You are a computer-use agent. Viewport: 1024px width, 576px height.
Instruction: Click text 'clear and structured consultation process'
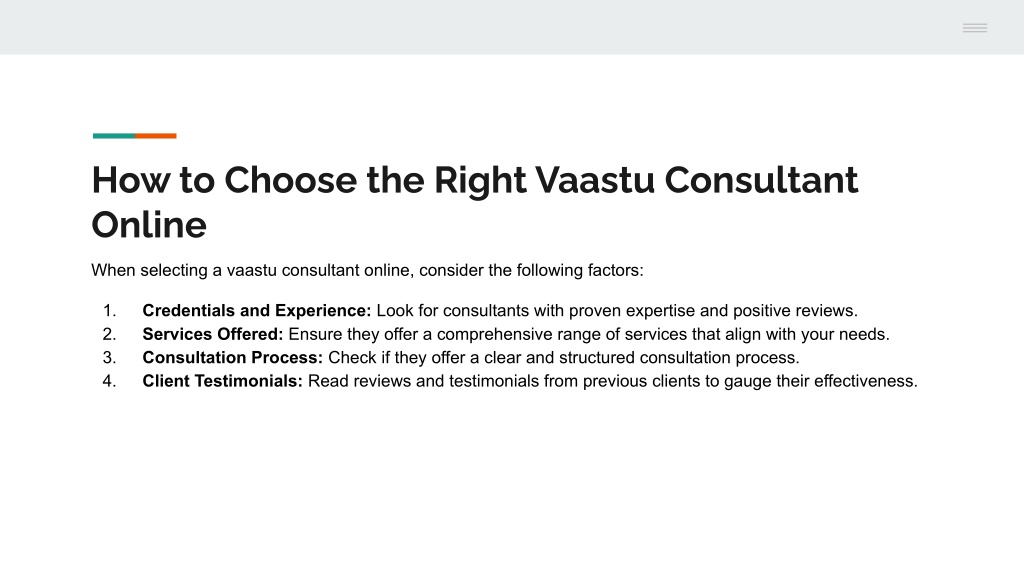coord(641,357)
